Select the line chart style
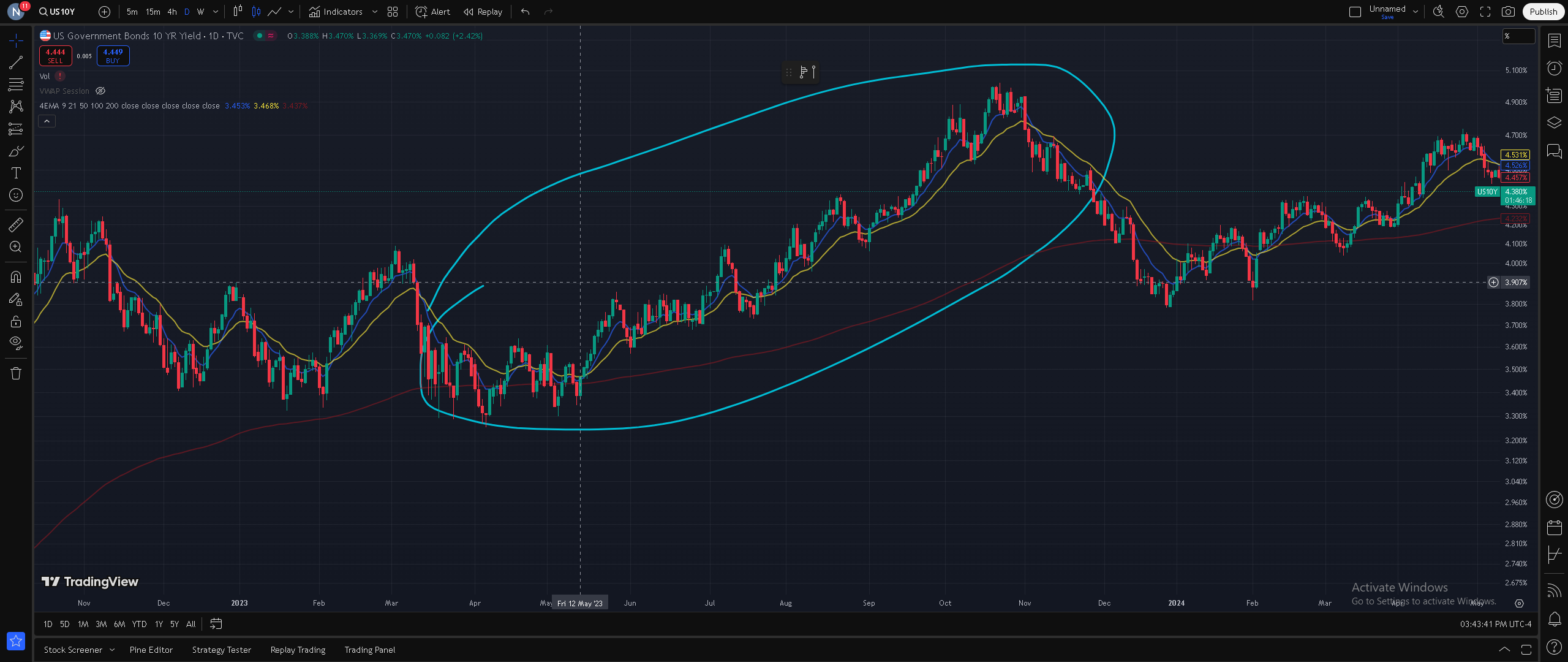The height and width of the screenshot is (662, 1568). pyautogui.click(x=274, y=12)
